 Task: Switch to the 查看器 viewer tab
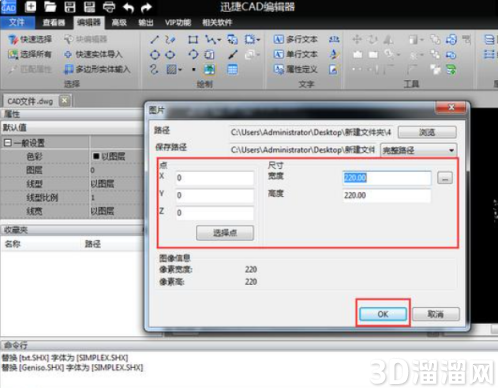54,22
